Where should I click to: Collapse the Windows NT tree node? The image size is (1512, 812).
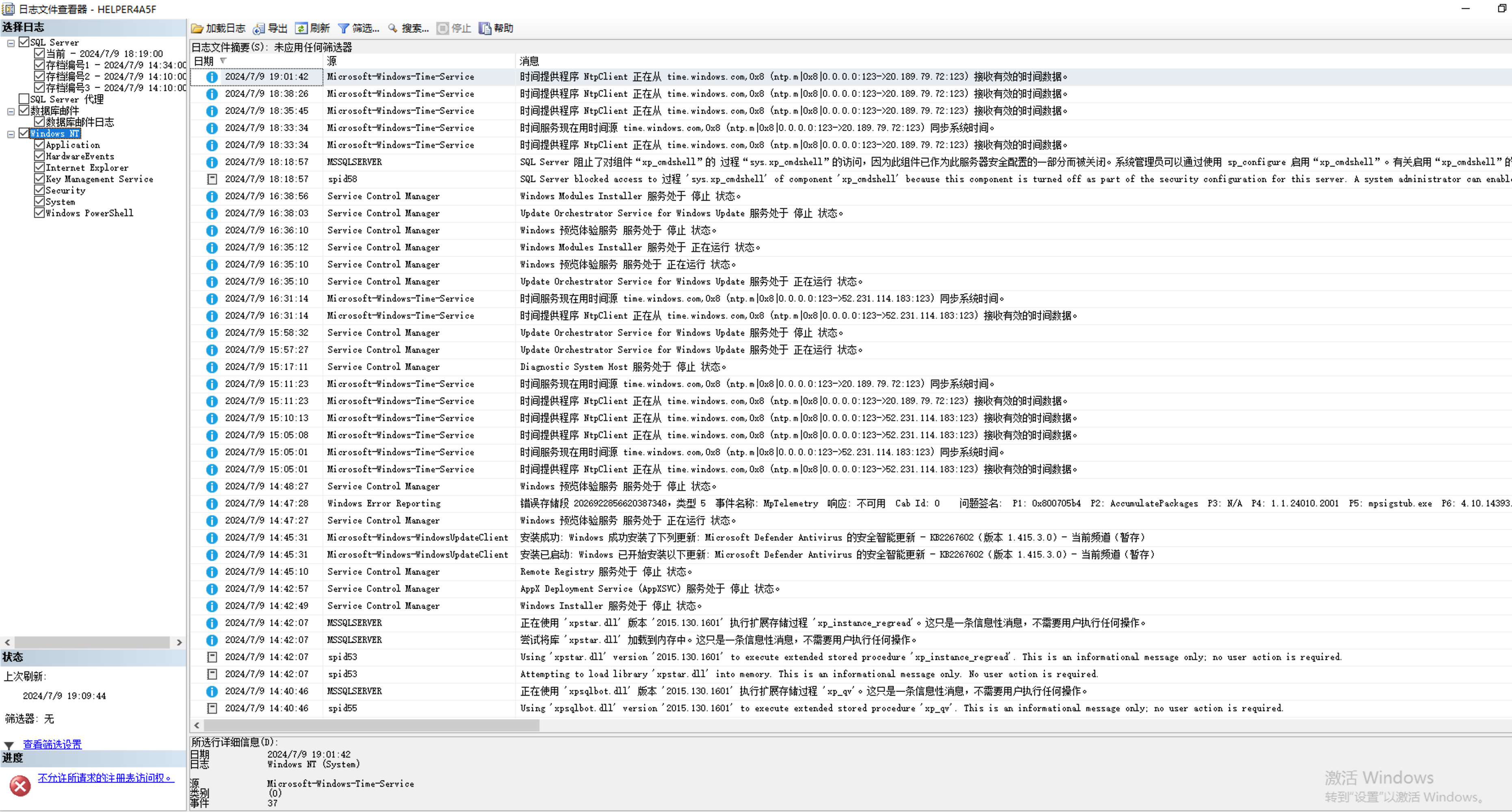click(11, 134)
